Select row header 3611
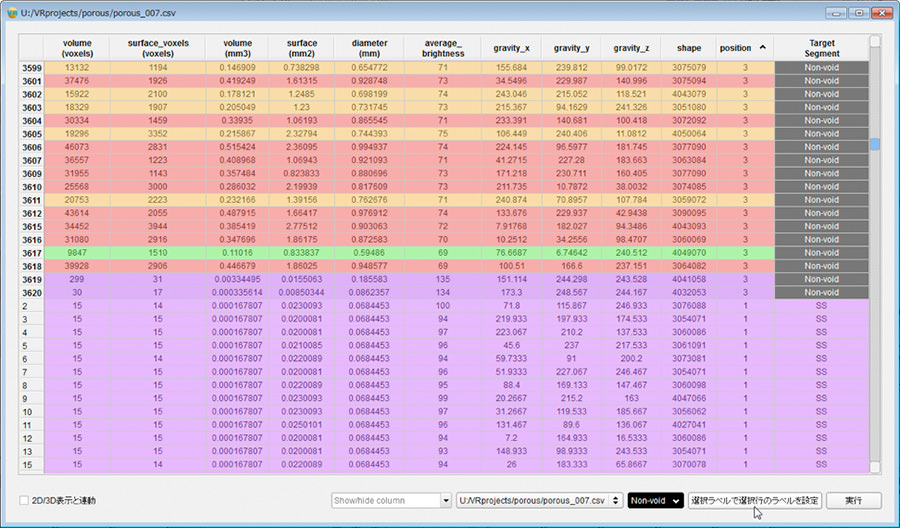The image size is (900, 528). [32, 200]
